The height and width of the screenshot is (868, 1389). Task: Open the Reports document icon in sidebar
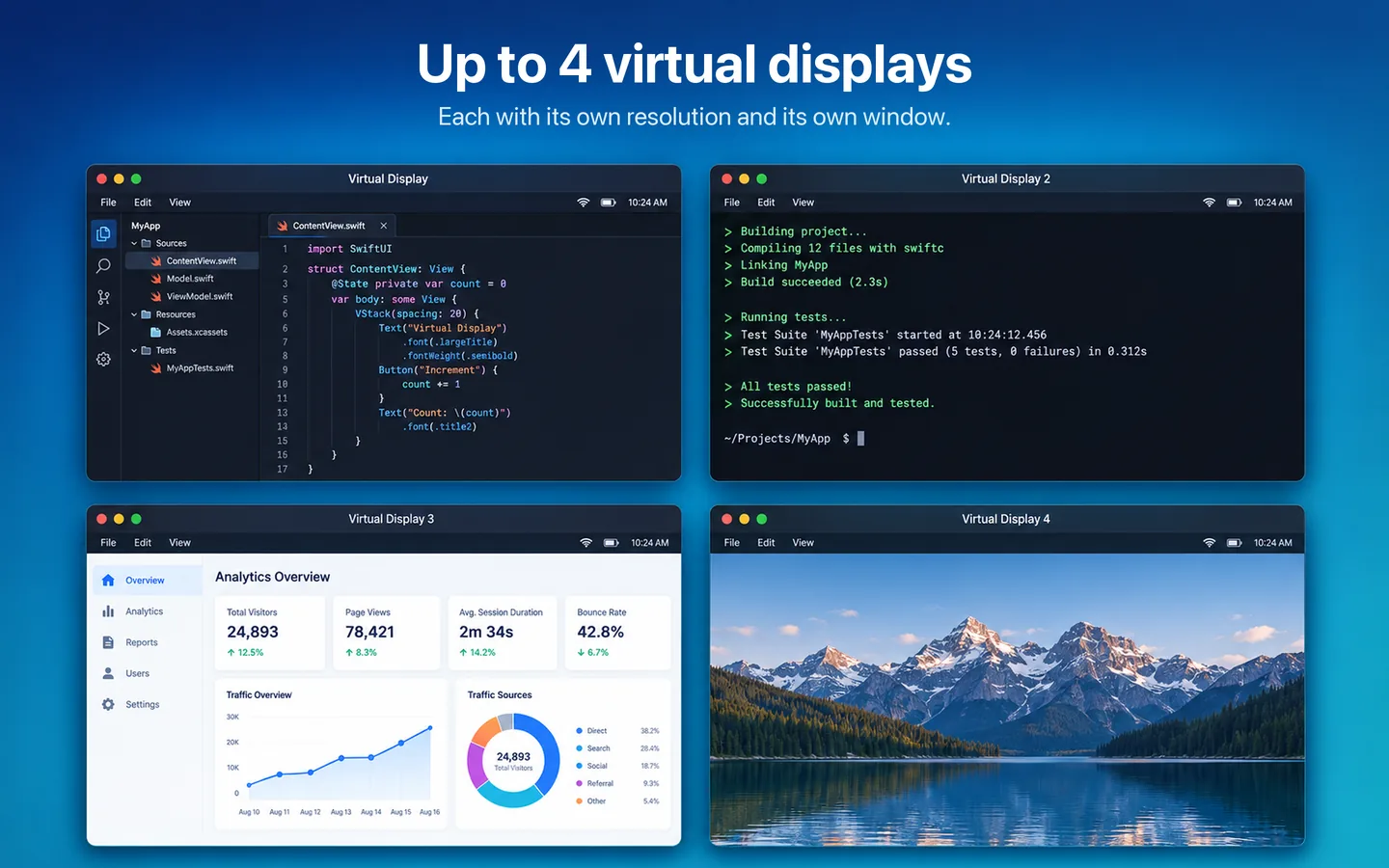point(108,642)
